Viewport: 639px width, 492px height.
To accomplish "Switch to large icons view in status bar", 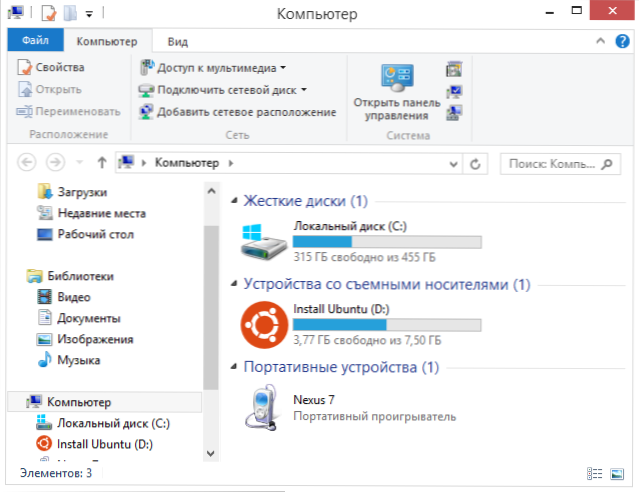I will [617, 474].
